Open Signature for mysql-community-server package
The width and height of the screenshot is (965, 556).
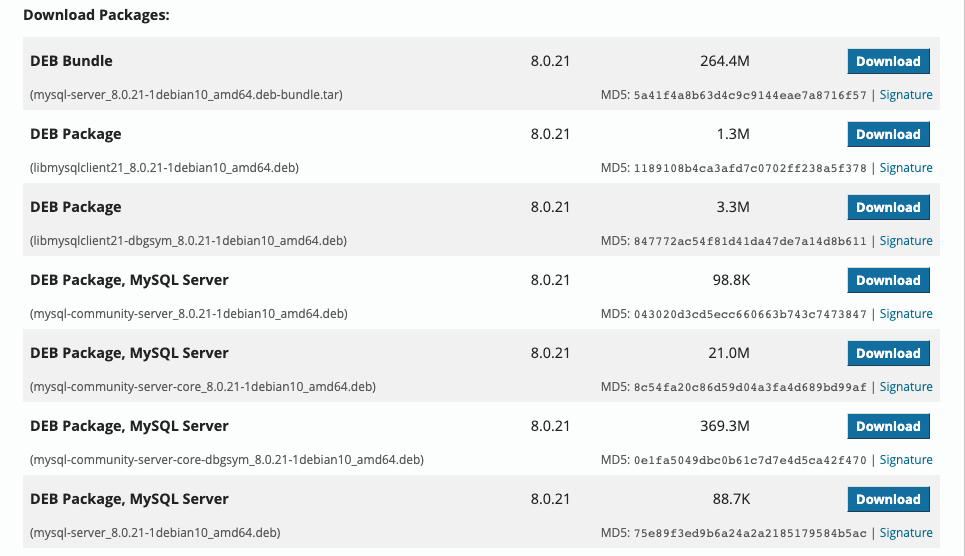tap(906, 314)
